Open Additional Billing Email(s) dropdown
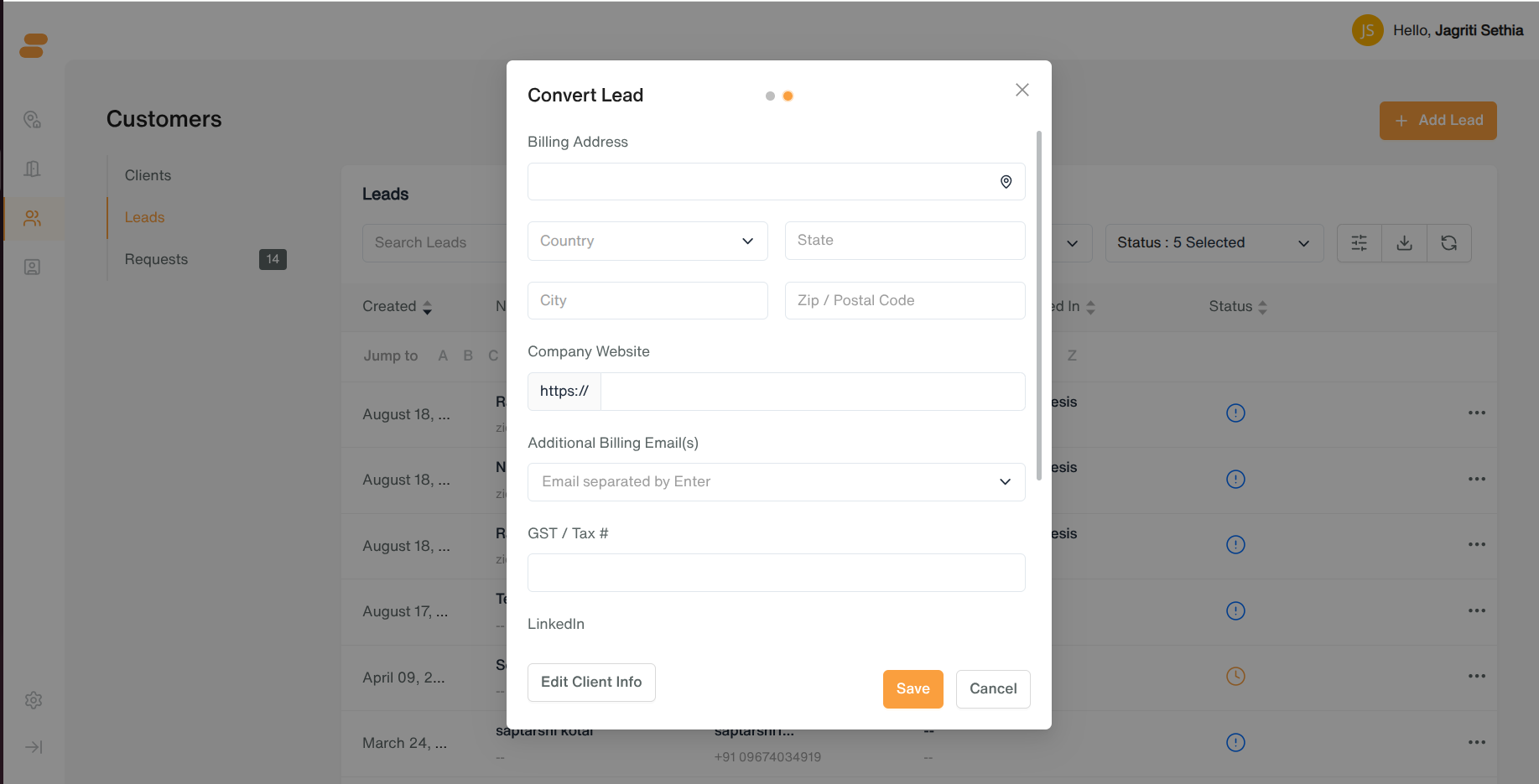This screenshot has width=1539, height=784. tap(776, 482)
